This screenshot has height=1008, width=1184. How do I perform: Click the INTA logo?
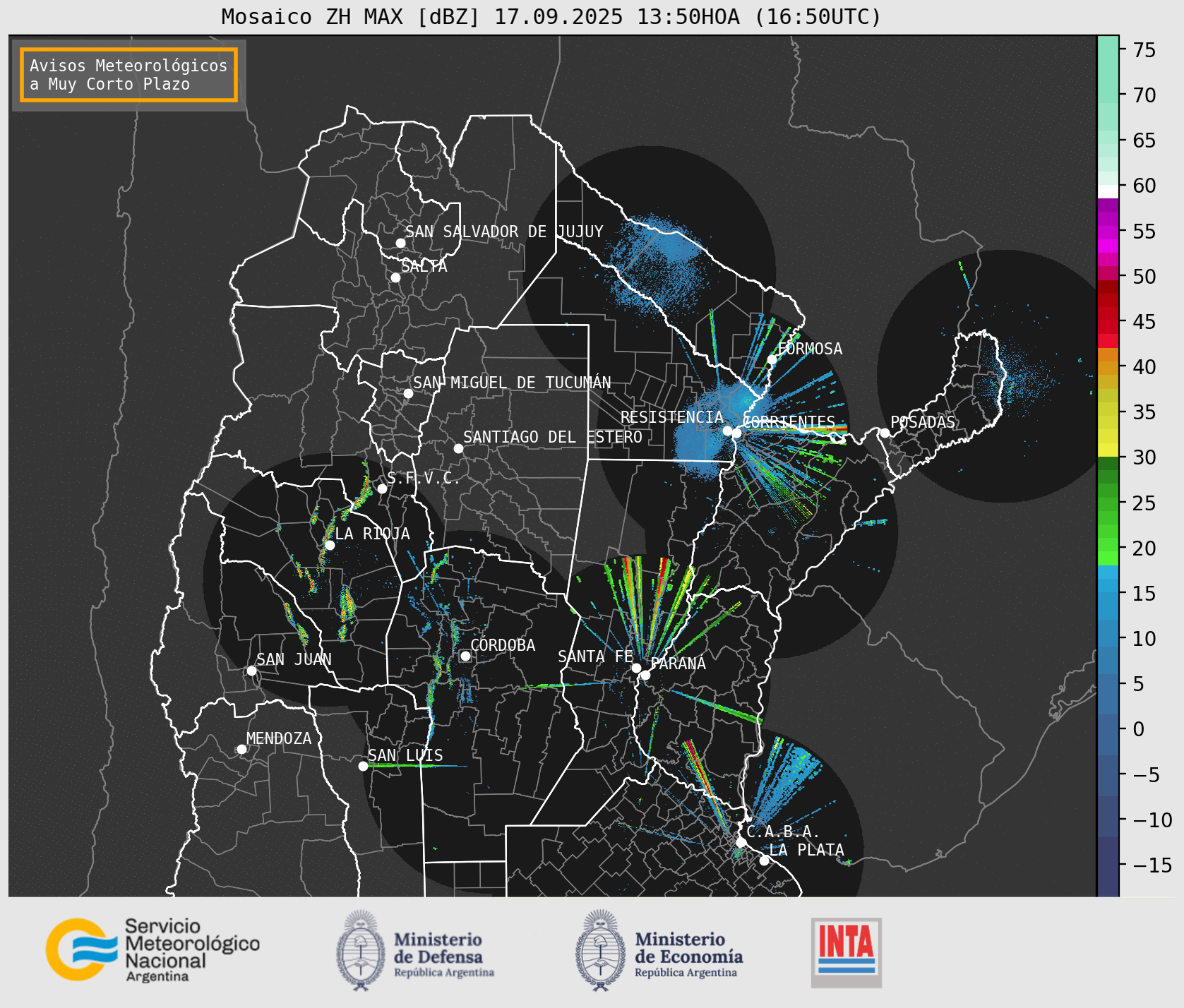(x=846, y=952)
